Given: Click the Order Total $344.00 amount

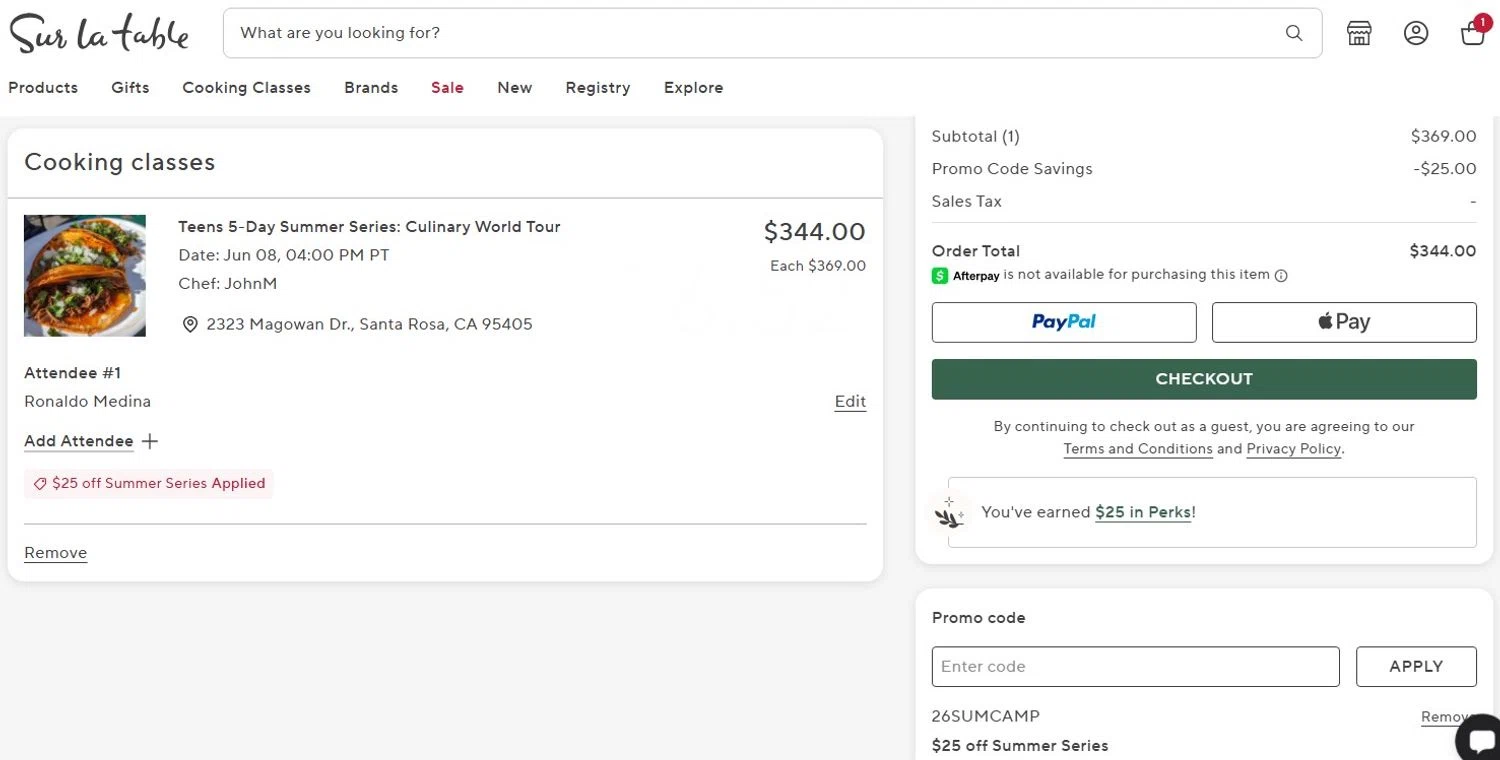Looking at the screenshot, I should click(1442, 251).
